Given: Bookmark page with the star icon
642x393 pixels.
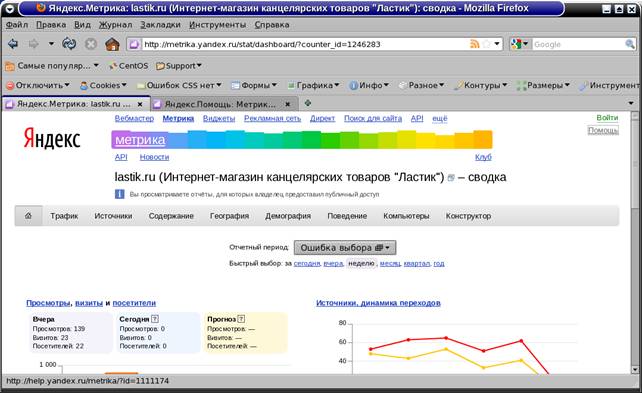Looking at the screenshot, I should tap(486, 44).
